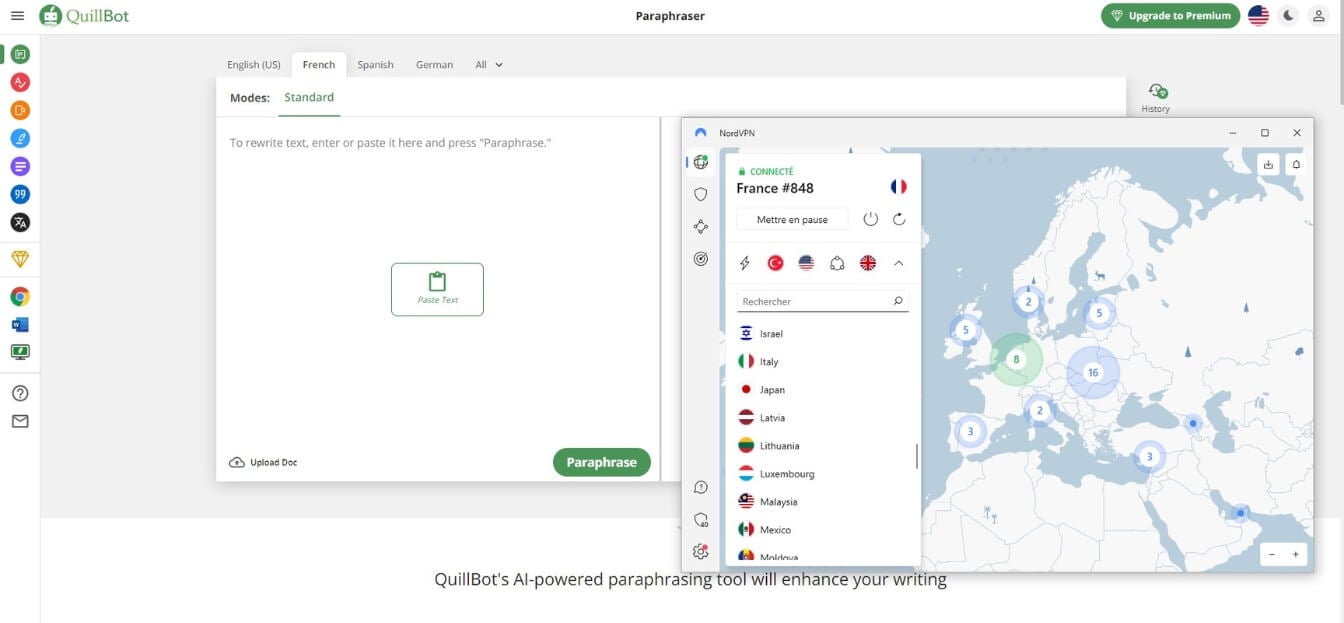
Task: Click the NordVPN Rechercher search field
Action: [x=823, y=301]
